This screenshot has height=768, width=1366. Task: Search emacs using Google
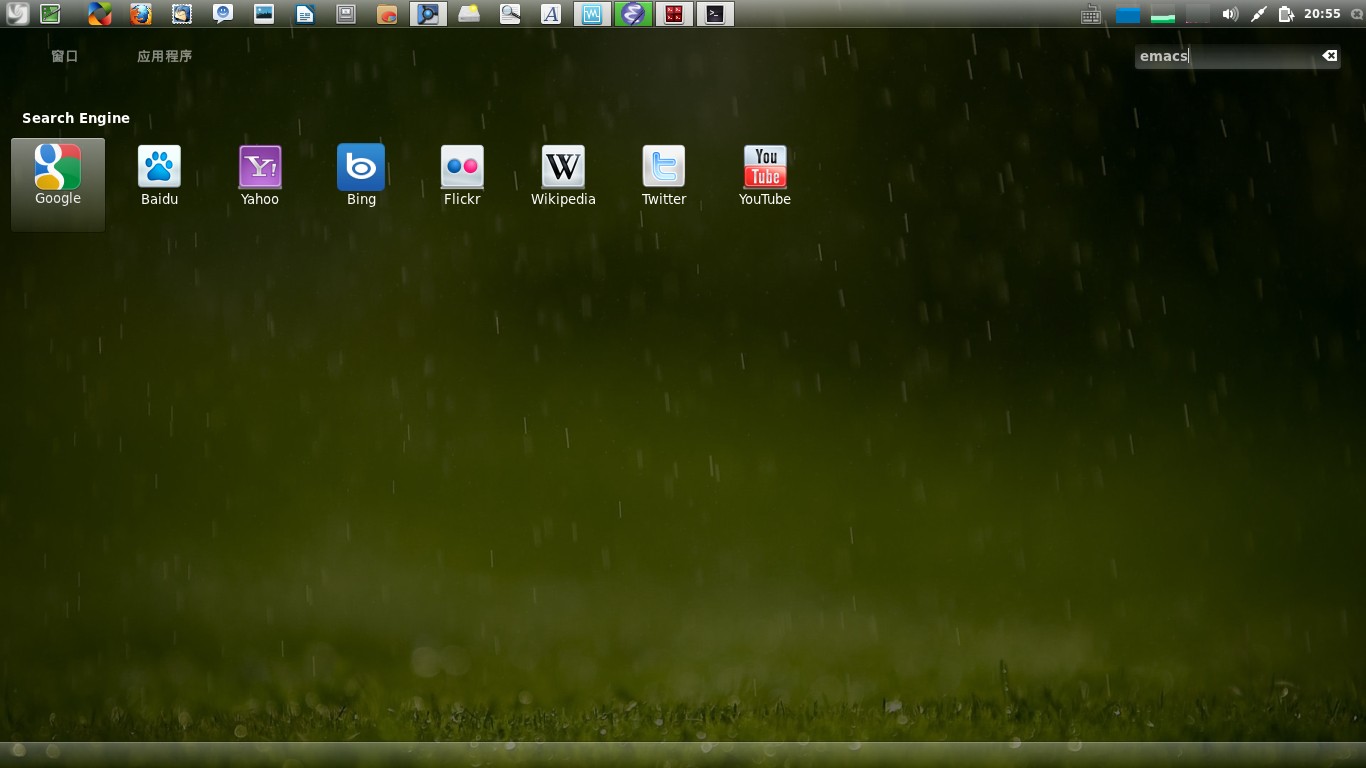tap(58, 185)
